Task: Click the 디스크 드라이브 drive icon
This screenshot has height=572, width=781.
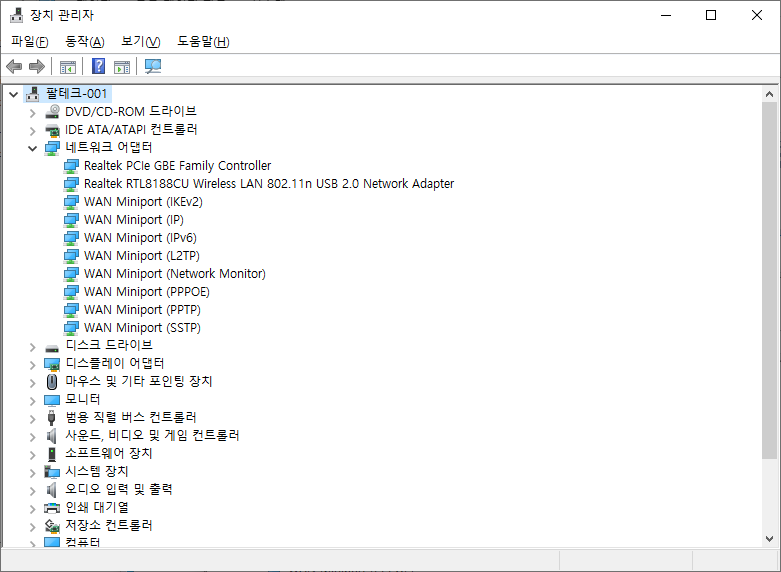Action: (x=52, y=347)
